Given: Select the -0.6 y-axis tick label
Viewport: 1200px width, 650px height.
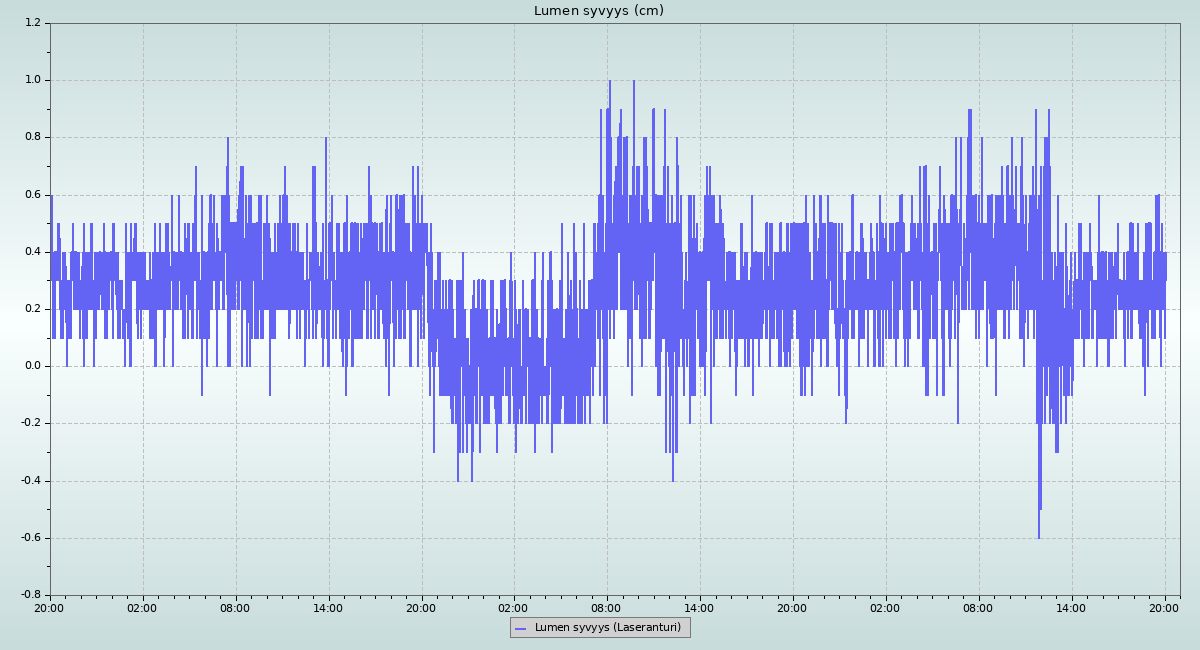Looking at the screenshot, I should pyautogui.click(x=30, y=538).
